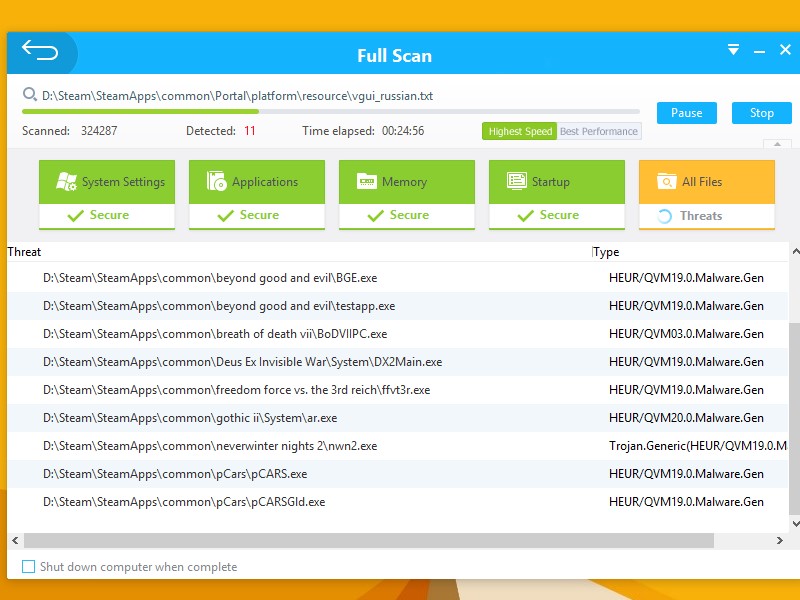Open the Applications scan tile
Screen dimensions: 800x600
pyautogui.click(x=257, y=194)
